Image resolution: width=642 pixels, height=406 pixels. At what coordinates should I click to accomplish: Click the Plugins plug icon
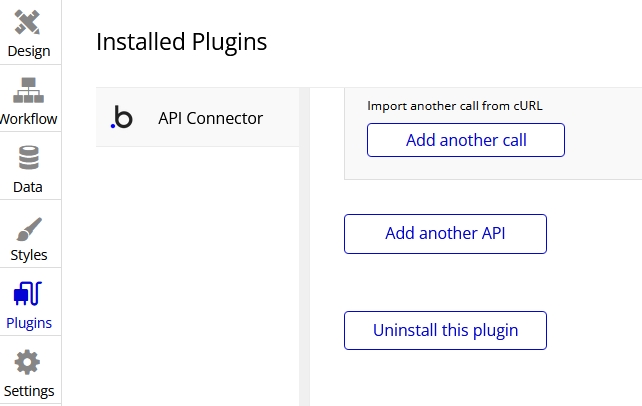(x=28, y=294)
